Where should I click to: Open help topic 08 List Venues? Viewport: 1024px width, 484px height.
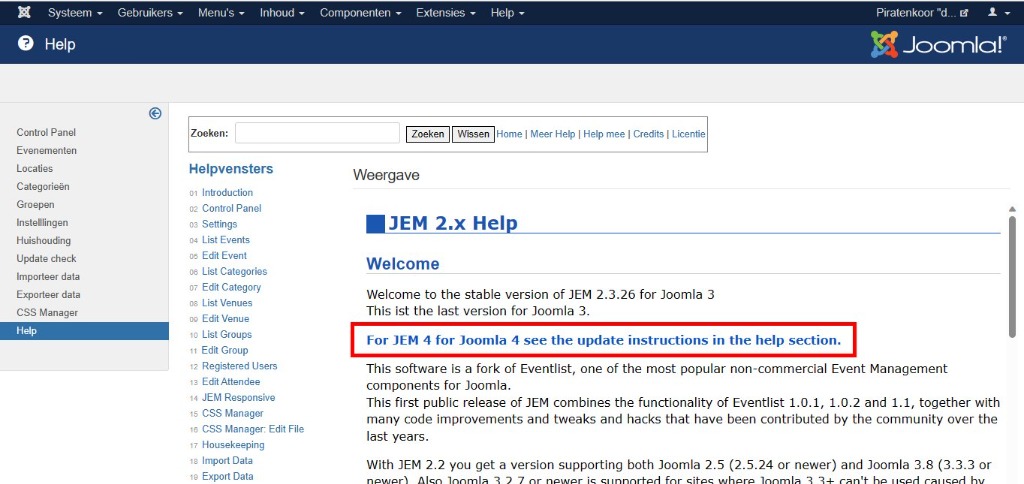point(227,303)
